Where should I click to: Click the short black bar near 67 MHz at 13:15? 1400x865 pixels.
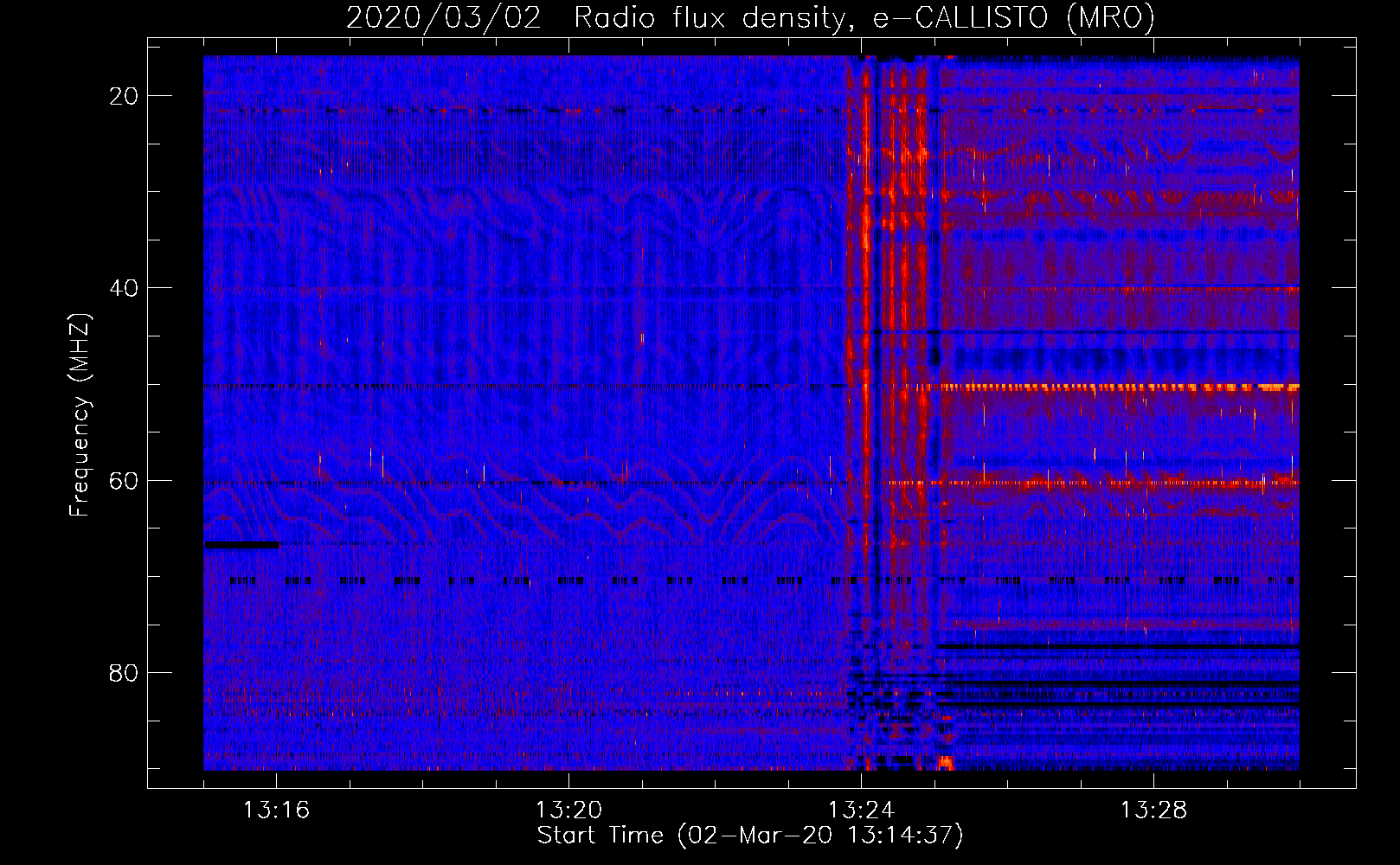(241, 545)
